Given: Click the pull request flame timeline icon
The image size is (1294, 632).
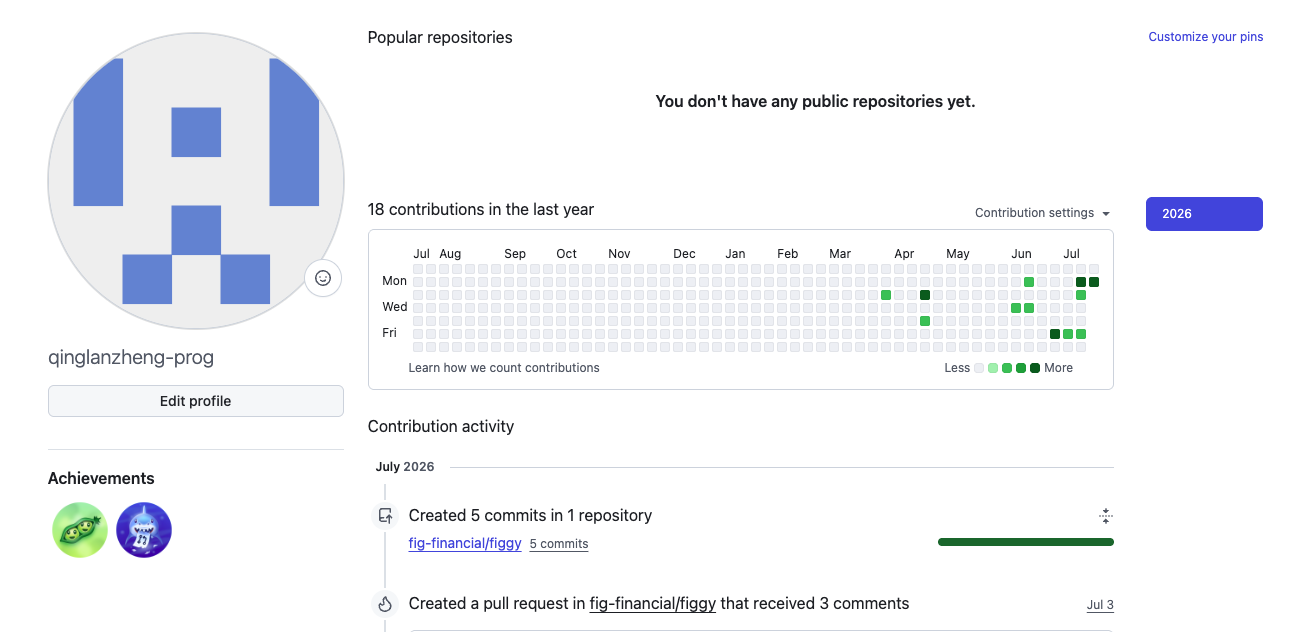Looking at the screenshot, I should (384, 604).
